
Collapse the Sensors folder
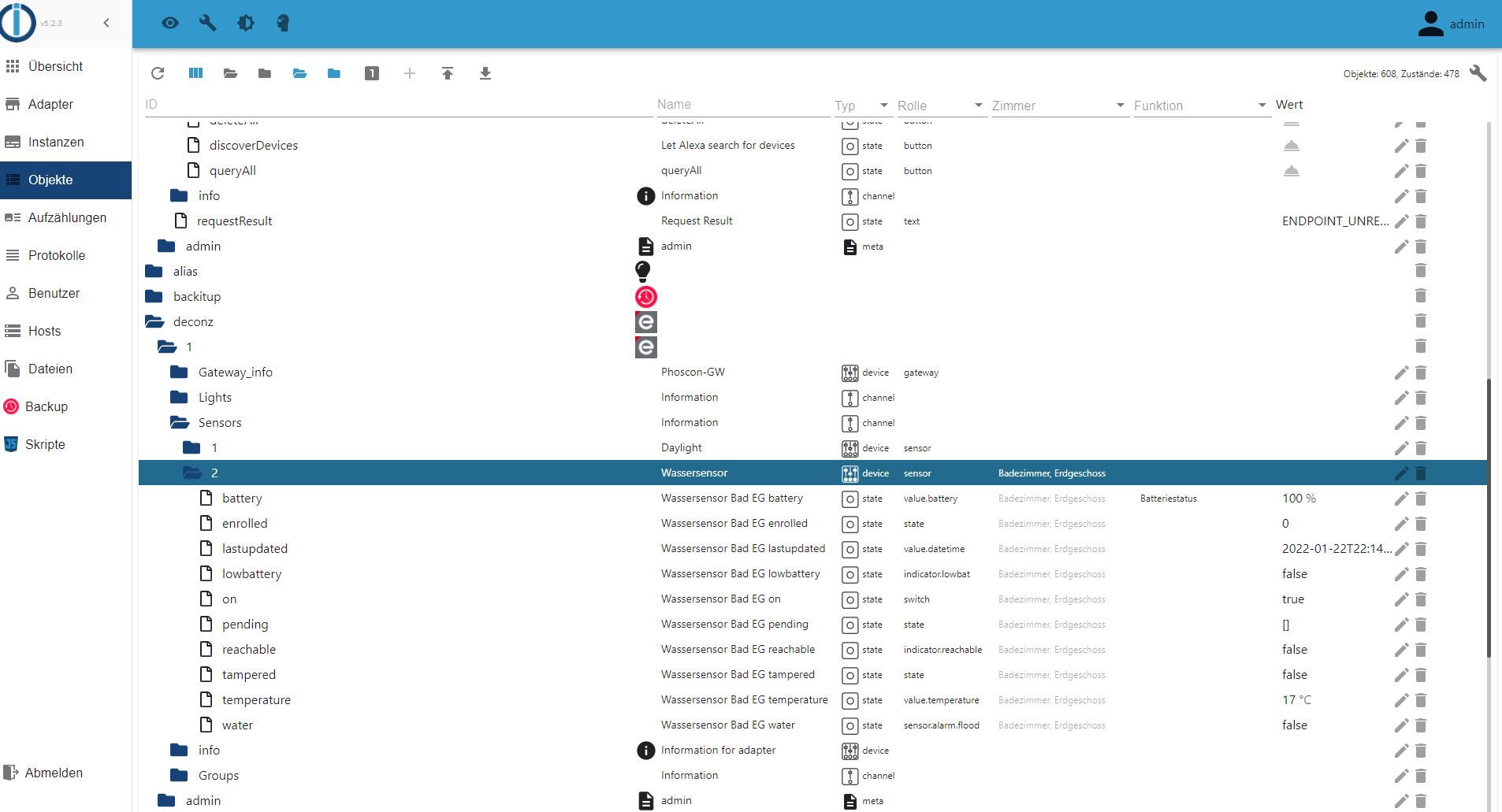click(x=180, y=423)
